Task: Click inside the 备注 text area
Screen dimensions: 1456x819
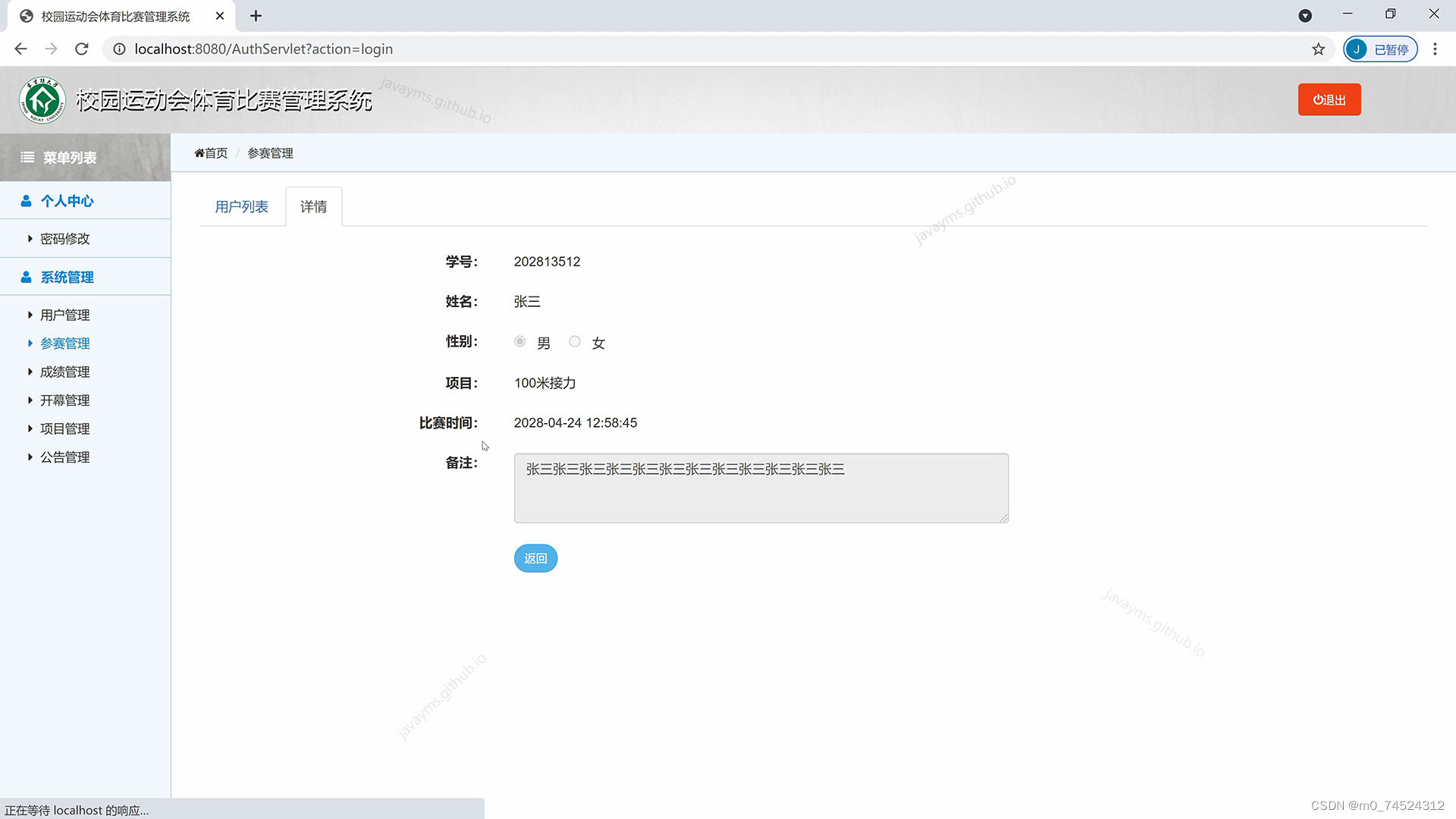Action: tap(761, 488)
